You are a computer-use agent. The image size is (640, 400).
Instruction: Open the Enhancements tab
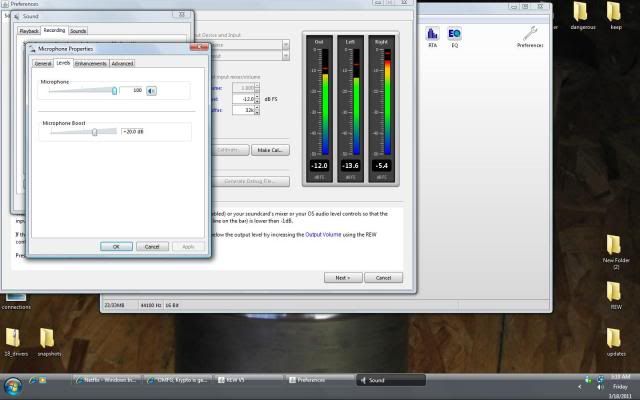coord(91,64)
